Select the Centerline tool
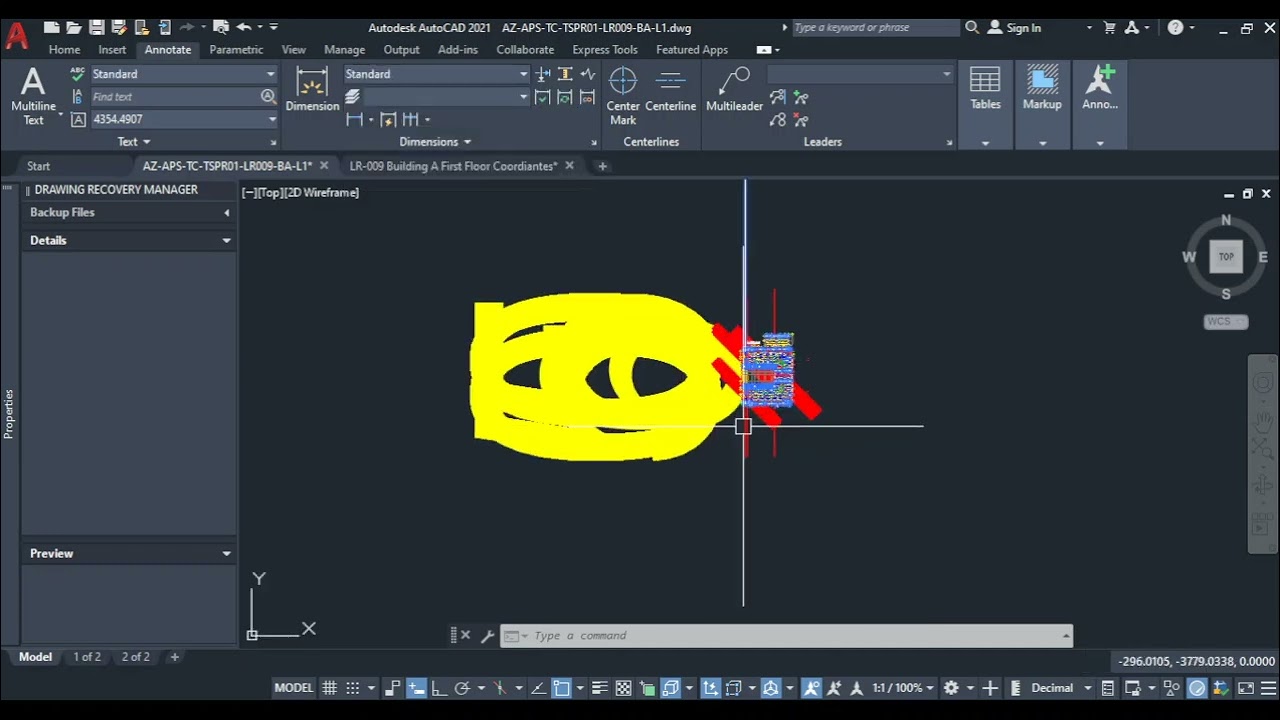This screenshot has height=720, width=1280. 670,90
